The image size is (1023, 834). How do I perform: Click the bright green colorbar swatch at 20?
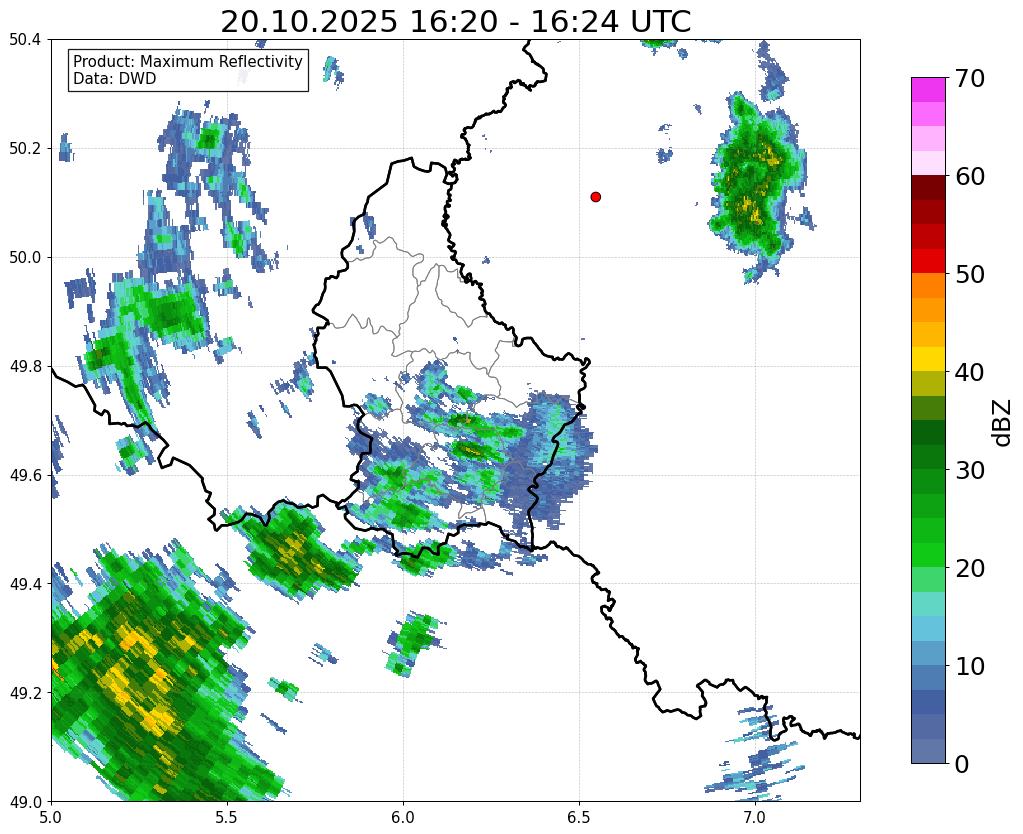[x=928, y=555]
